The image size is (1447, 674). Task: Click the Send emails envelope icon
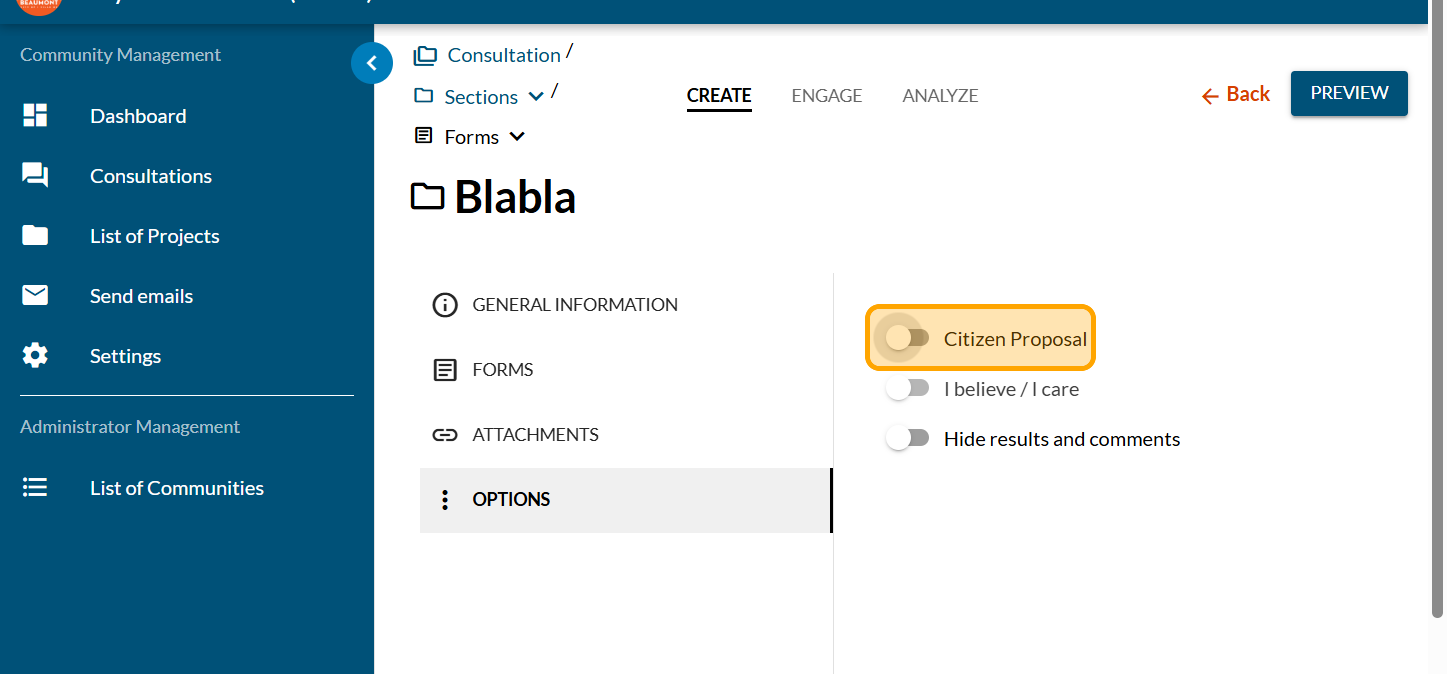[35, 296]
